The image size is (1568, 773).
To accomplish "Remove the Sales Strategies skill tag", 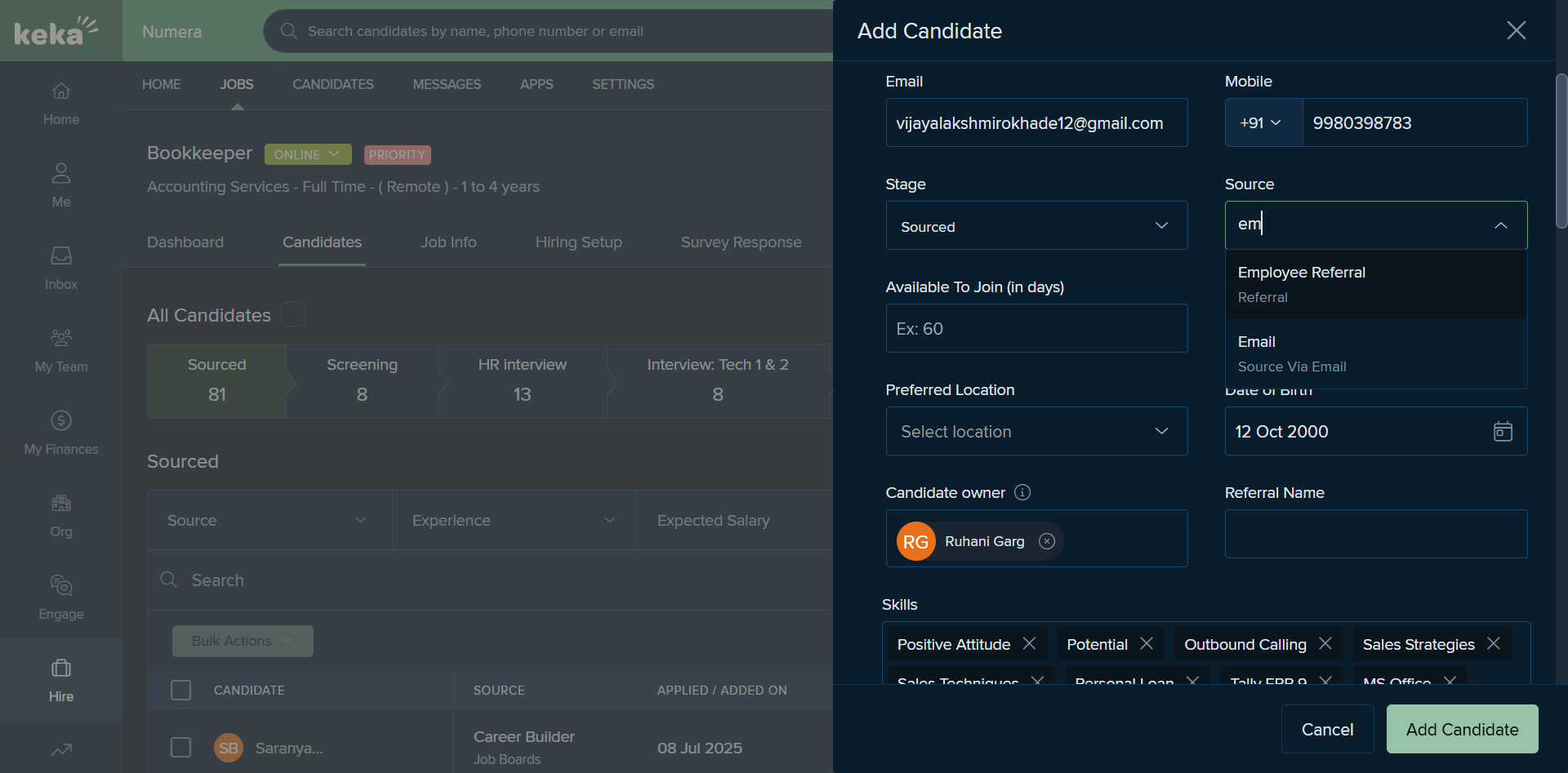I will pyautogui.click(x=1494, y=643).
